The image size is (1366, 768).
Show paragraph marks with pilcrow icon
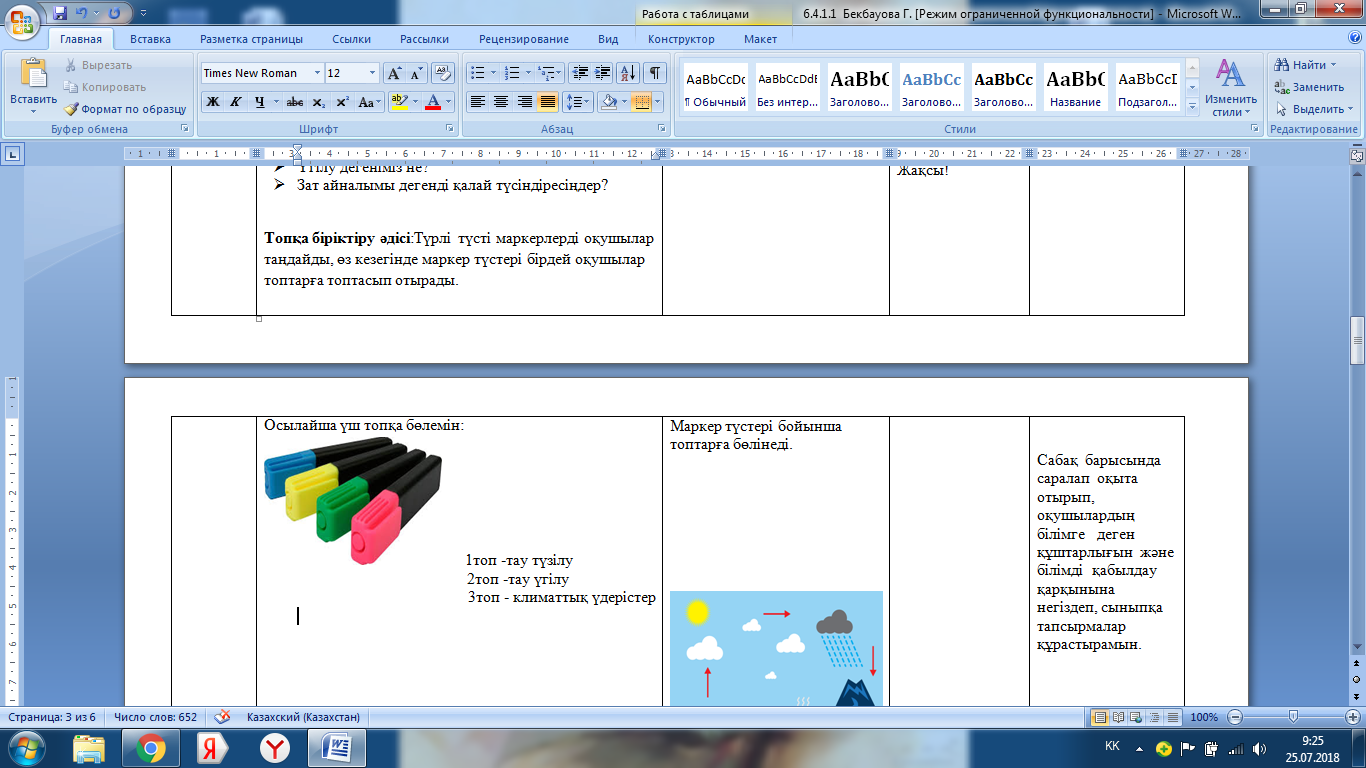pos(655,73)
